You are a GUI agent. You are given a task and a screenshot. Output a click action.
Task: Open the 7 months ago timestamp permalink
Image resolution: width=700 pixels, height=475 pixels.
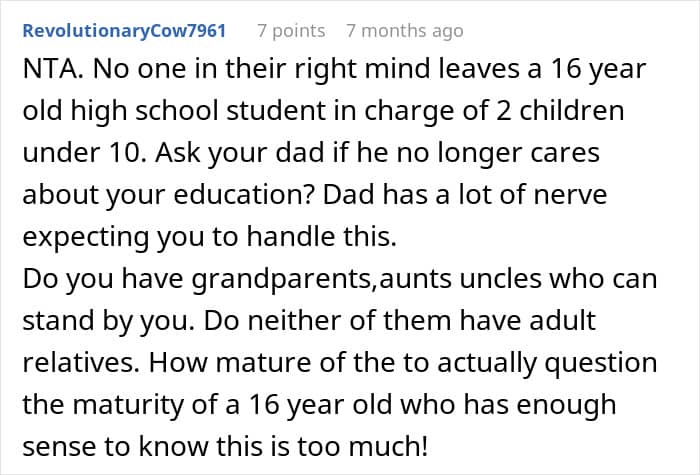tap(404, 31)
